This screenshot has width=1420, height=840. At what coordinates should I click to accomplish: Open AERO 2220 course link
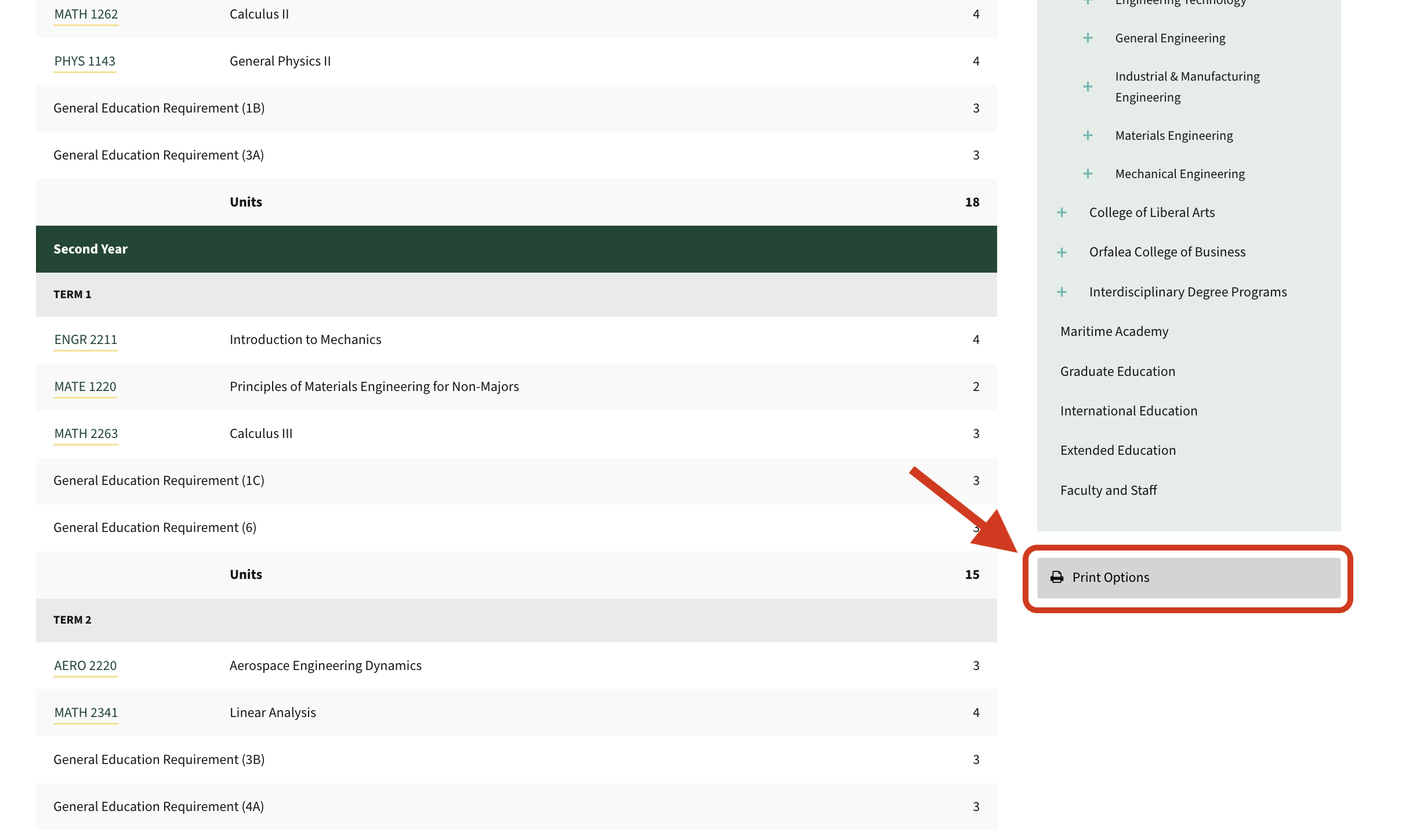(x=85, y=666)
